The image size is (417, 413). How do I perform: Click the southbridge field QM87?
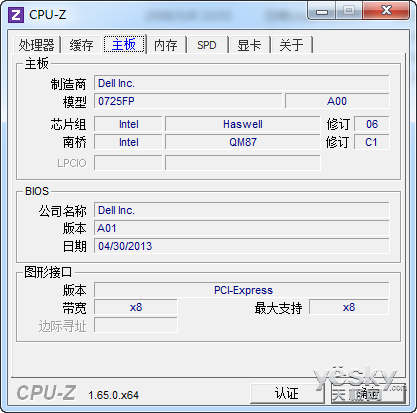tap(243, 142)
